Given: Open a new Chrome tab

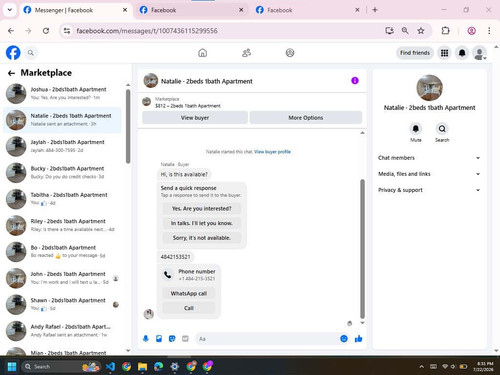Looking at the screenshot, I should pyautogui.click(x=375, y=10).
